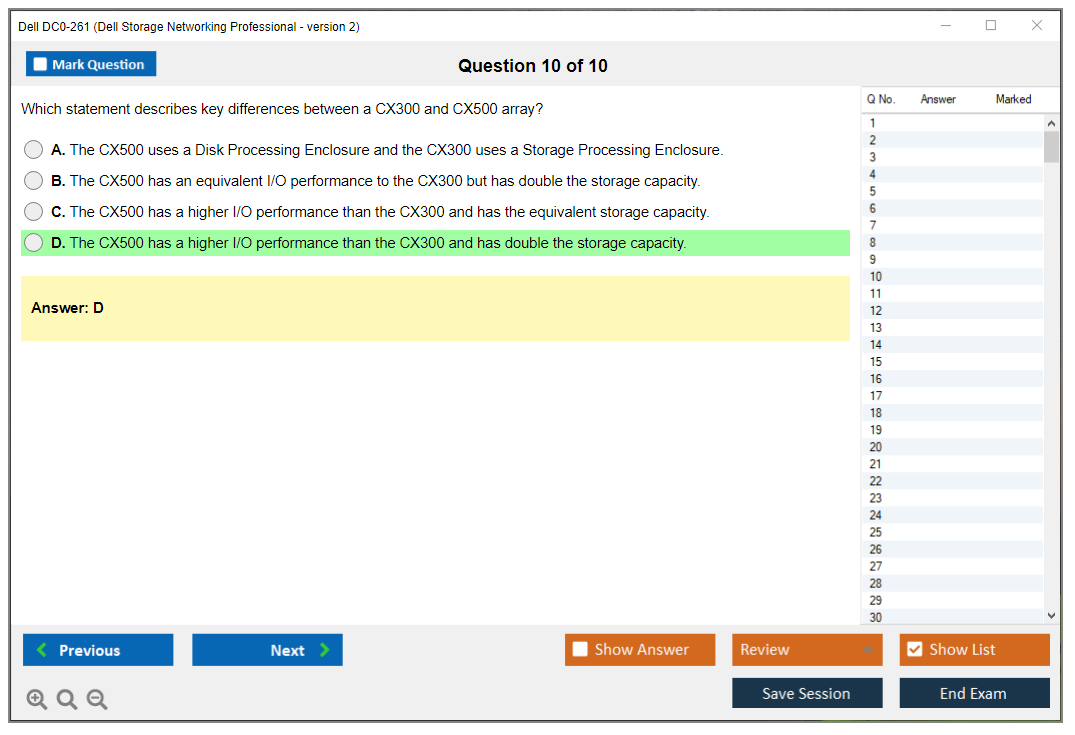Tick the Mark Question checkbox

(x=40, y=64)
